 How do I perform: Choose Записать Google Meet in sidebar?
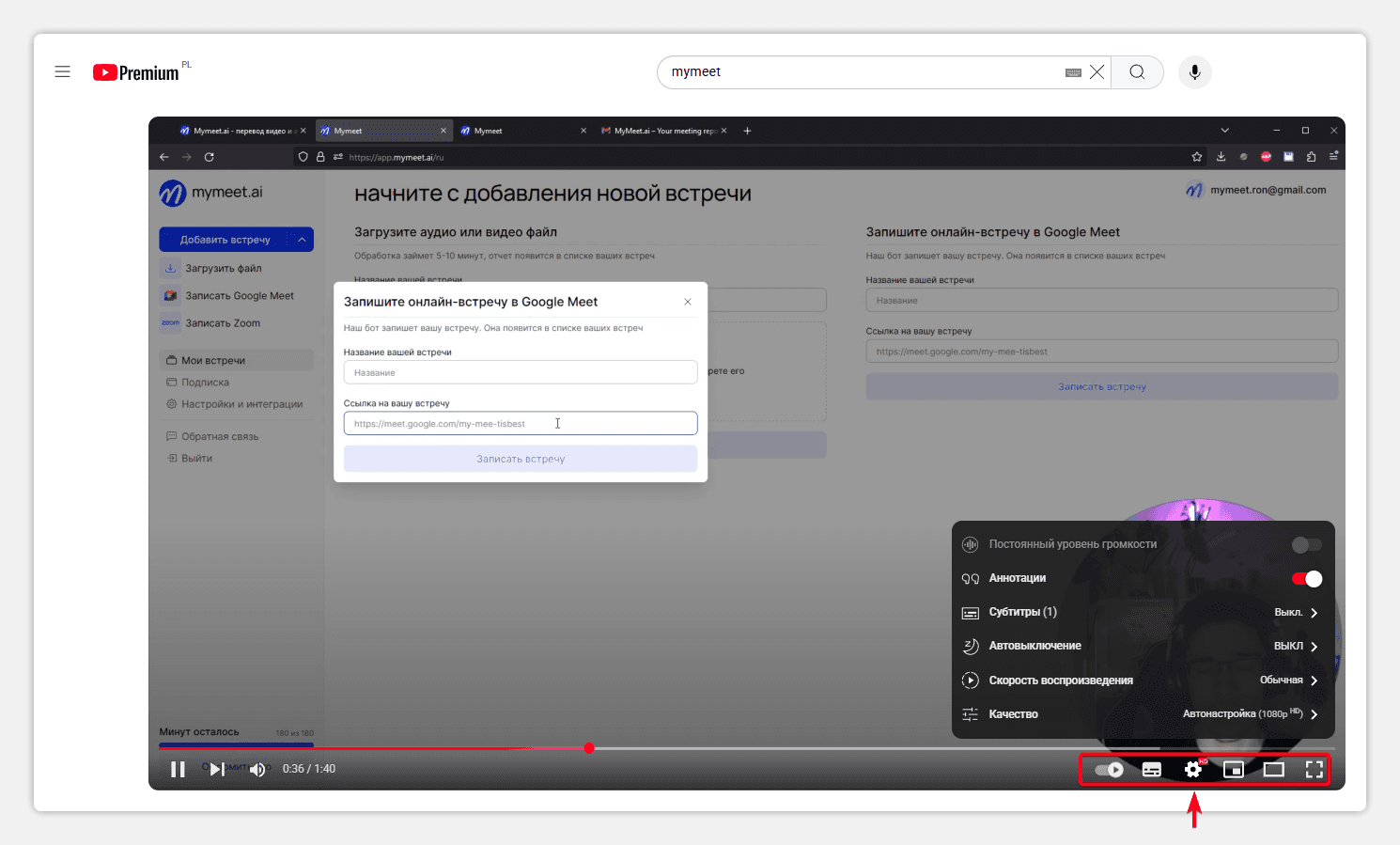click(240, 296)
